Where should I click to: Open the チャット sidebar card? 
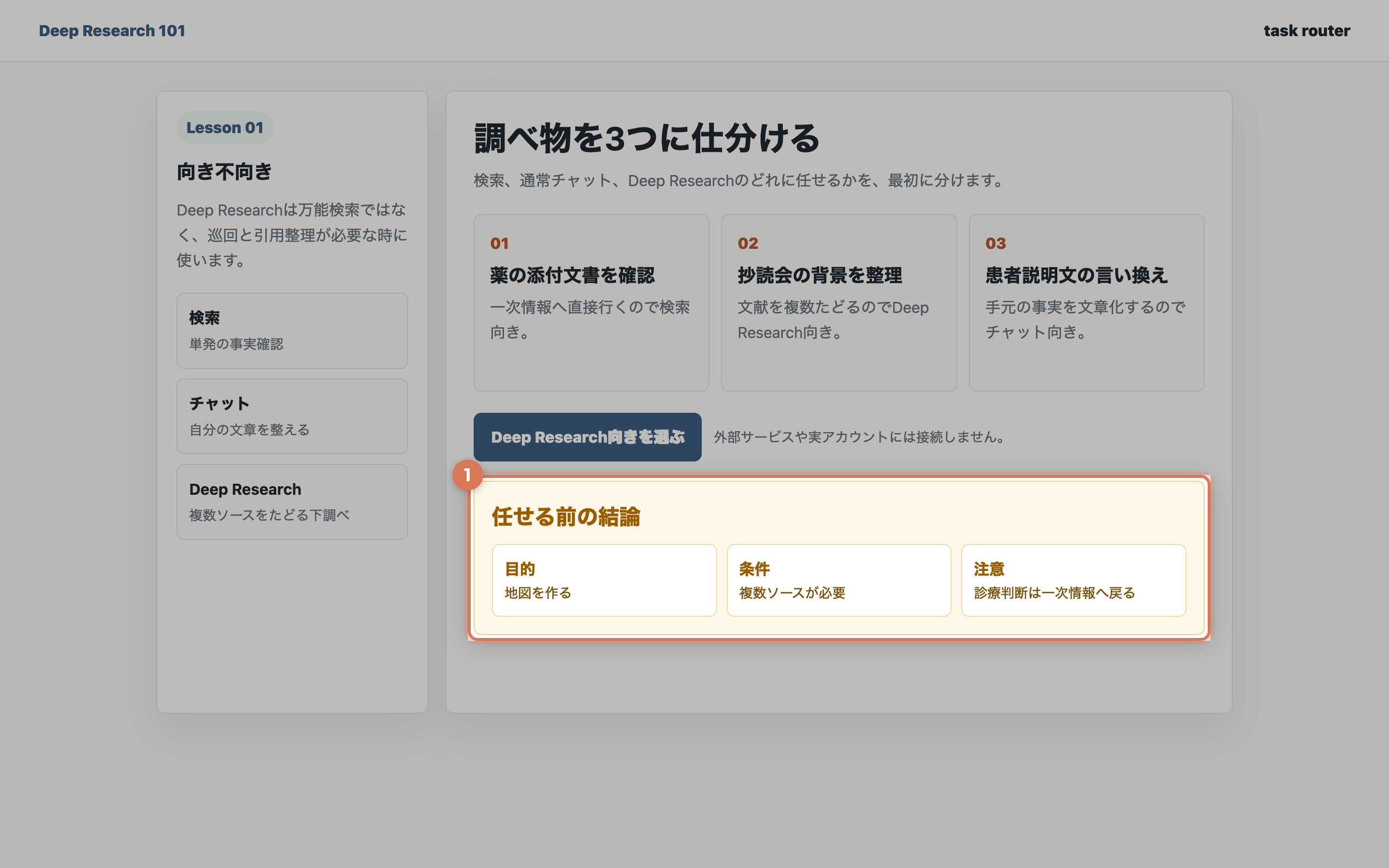292,416
